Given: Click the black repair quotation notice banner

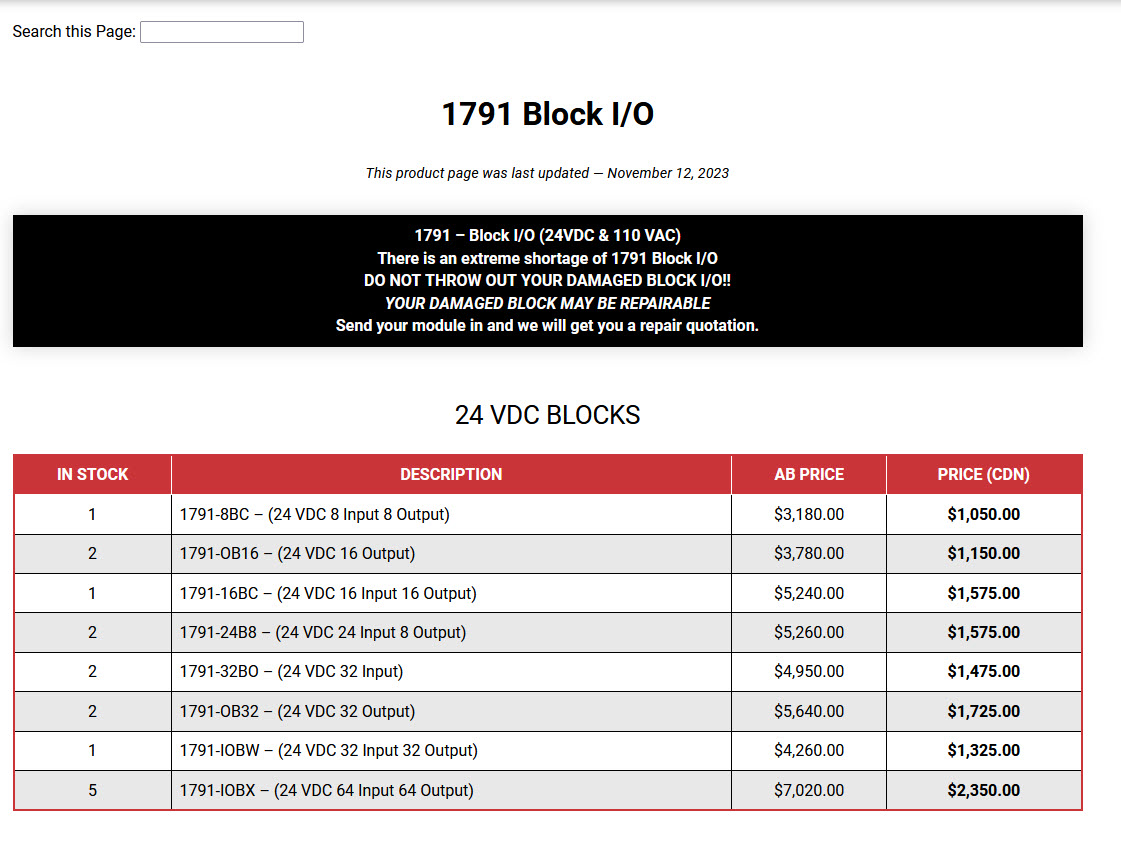Looking at the screenshot, I should [548, 281].
